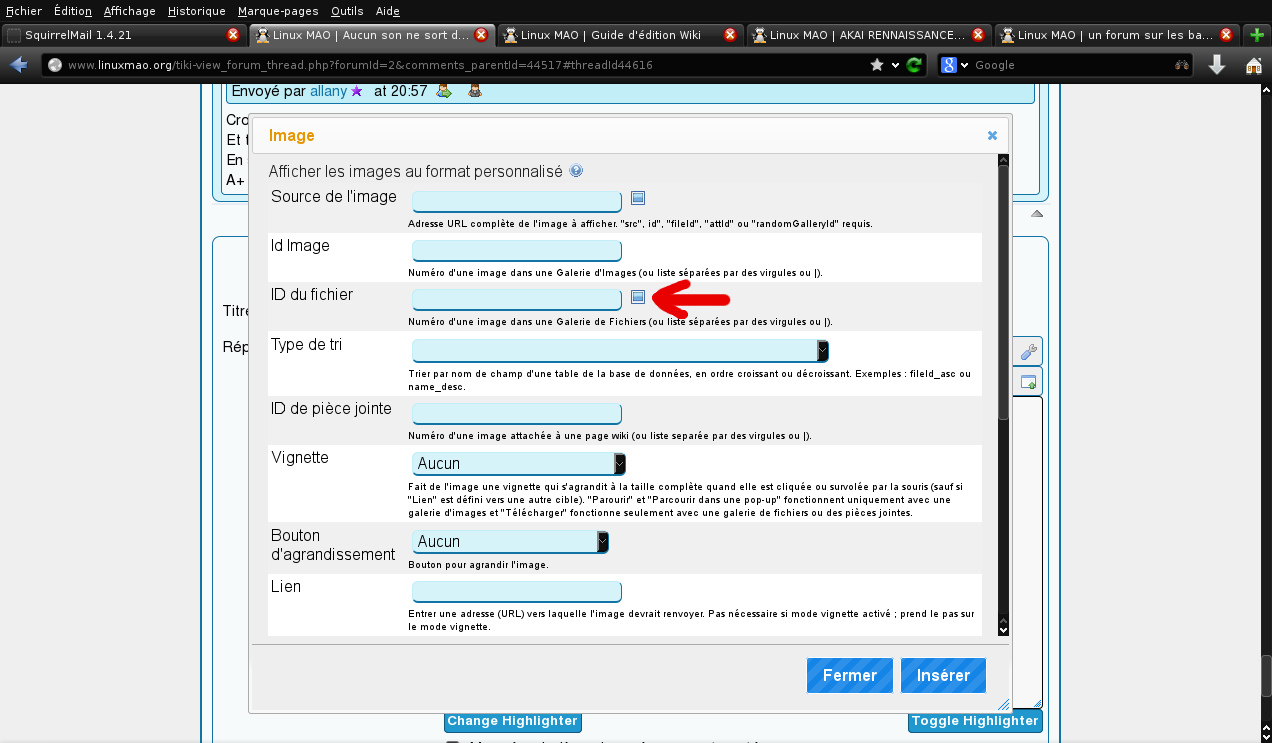Focus the Lien input field

(517, 591)
